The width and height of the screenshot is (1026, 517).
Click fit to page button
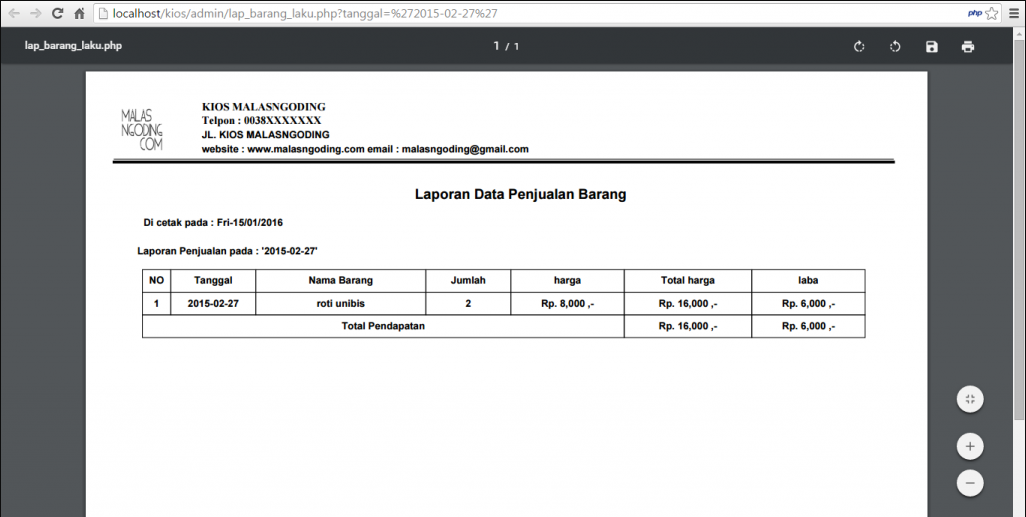pos(970,399)
